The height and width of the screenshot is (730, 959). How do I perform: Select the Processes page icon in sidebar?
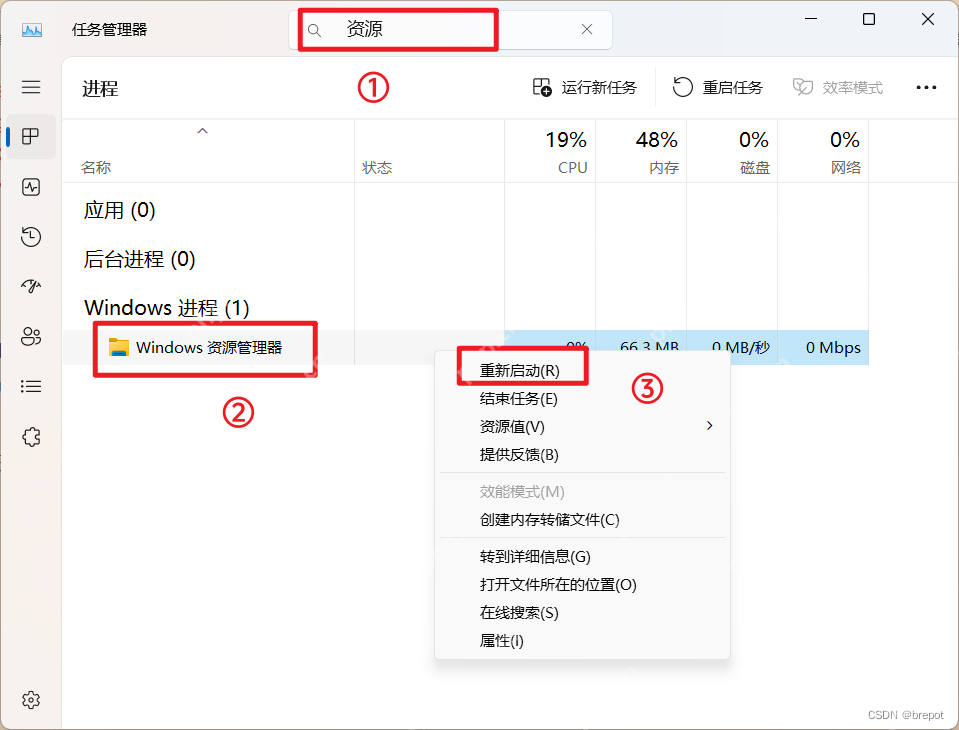pos(31,136)
